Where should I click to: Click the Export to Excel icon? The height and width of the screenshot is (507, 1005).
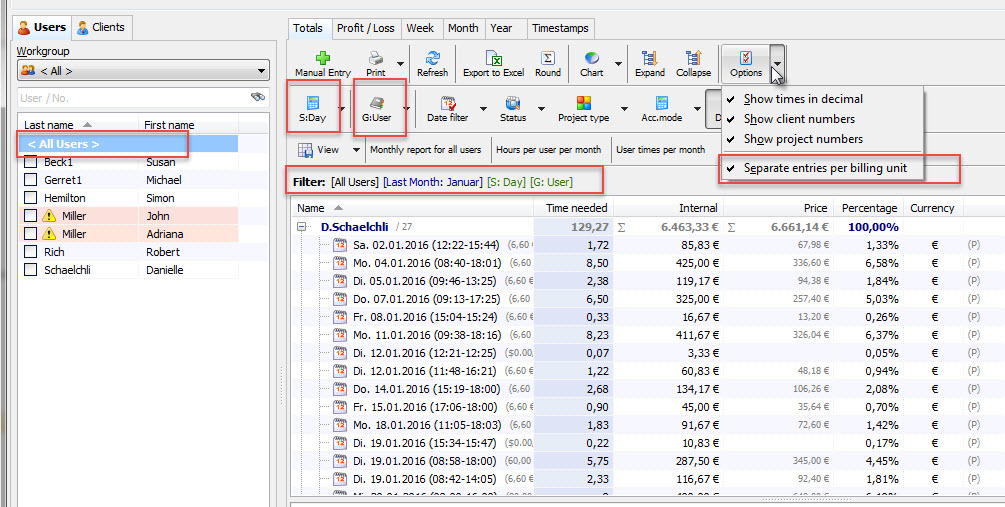coord(493,58)
